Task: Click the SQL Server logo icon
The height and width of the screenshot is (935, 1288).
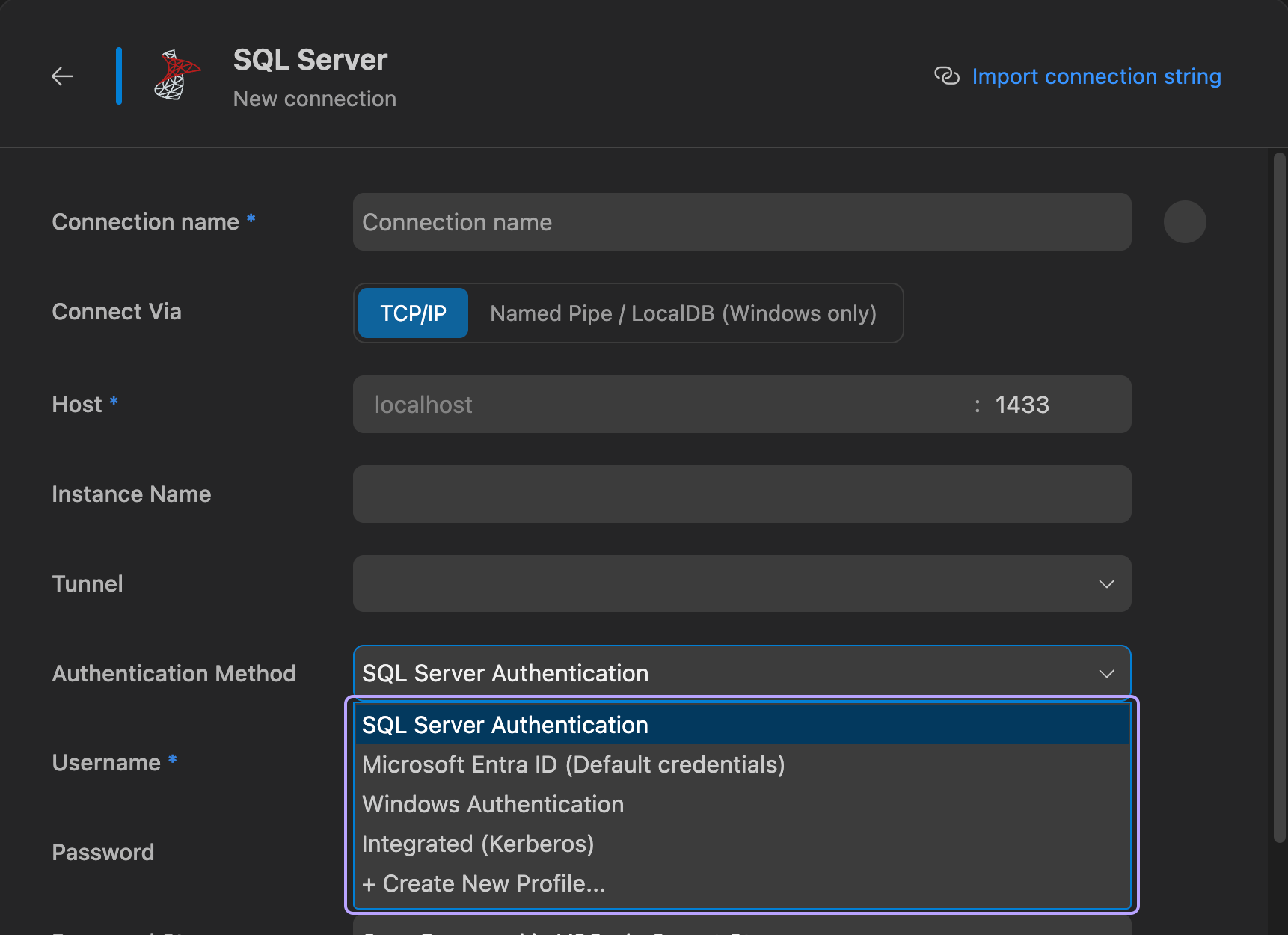Action: [177, 76]
